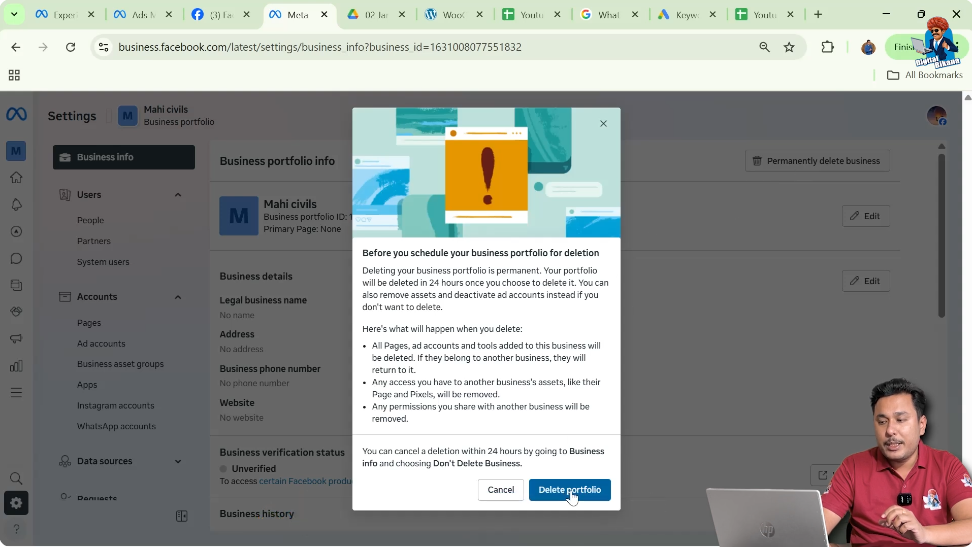972x548 pixels.
Task: Open the Inbox chat bubble icon
Action: coord(16,259)
